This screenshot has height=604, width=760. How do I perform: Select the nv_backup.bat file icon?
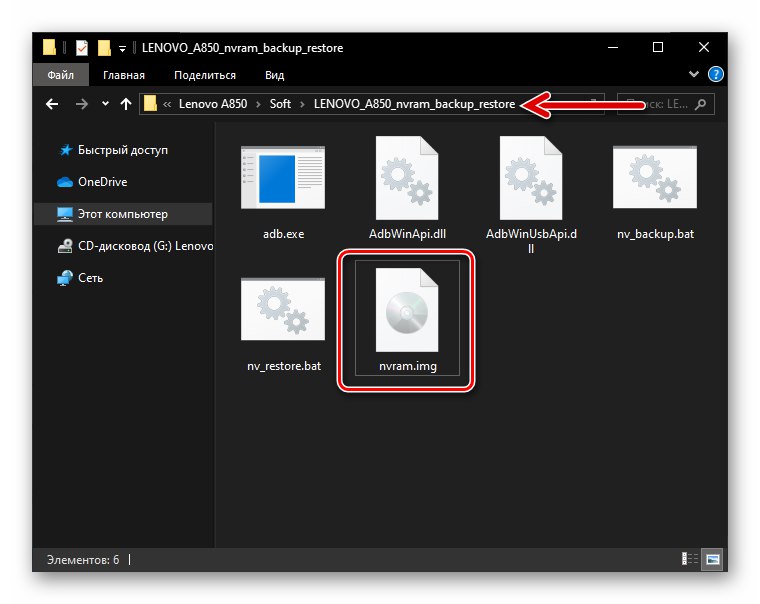coord(655,178)
